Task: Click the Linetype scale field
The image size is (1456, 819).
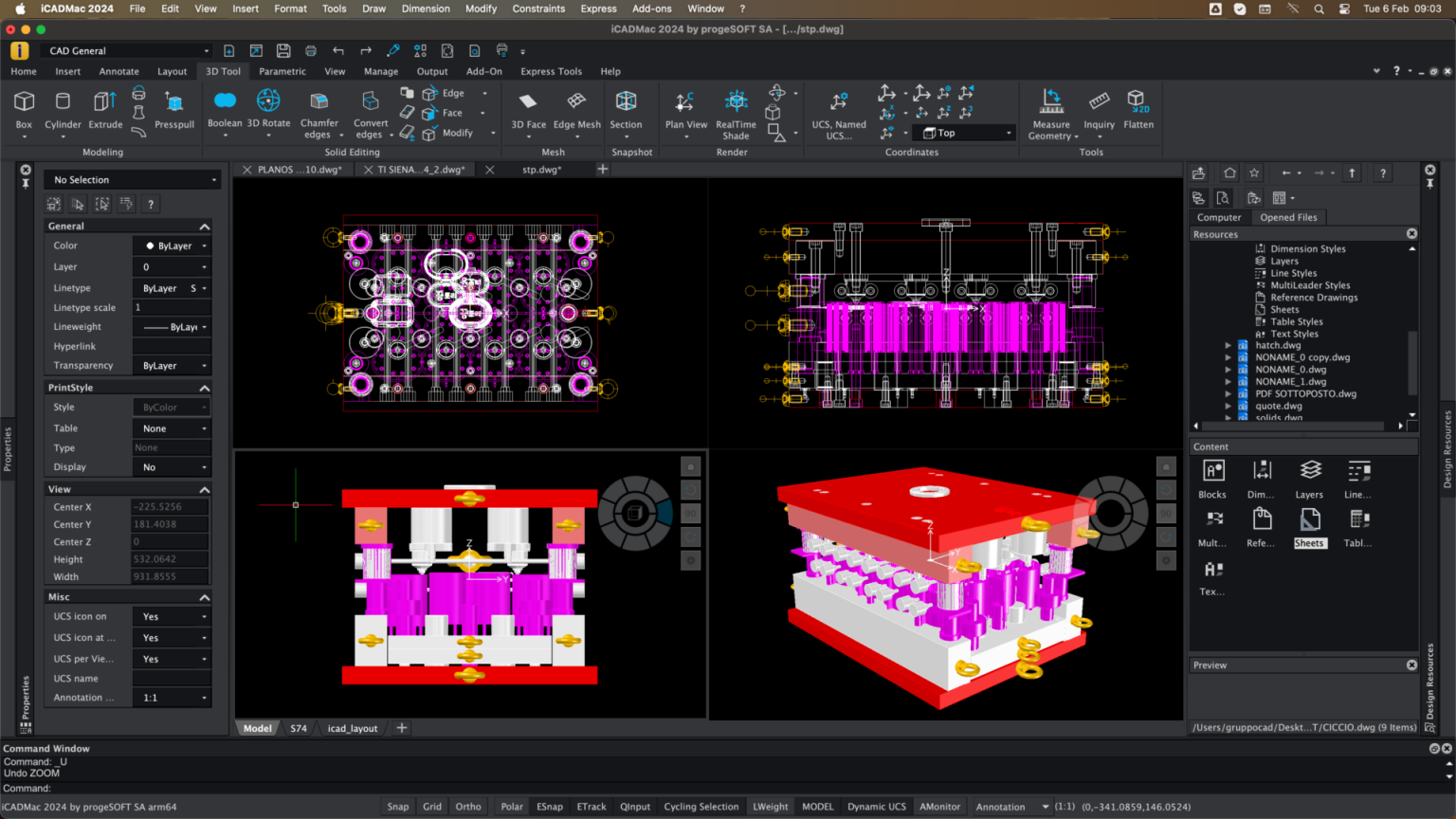Action: (x=172, y=308)
